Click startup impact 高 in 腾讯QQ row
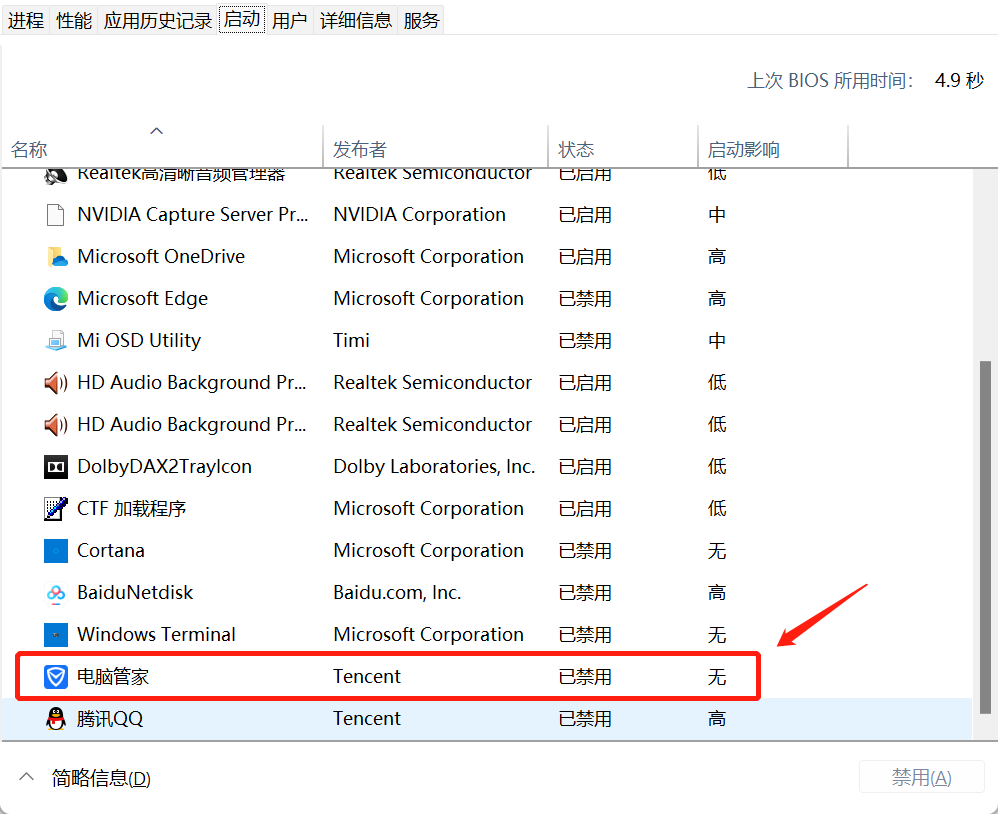The image size is (998, 814). (717, 719)
